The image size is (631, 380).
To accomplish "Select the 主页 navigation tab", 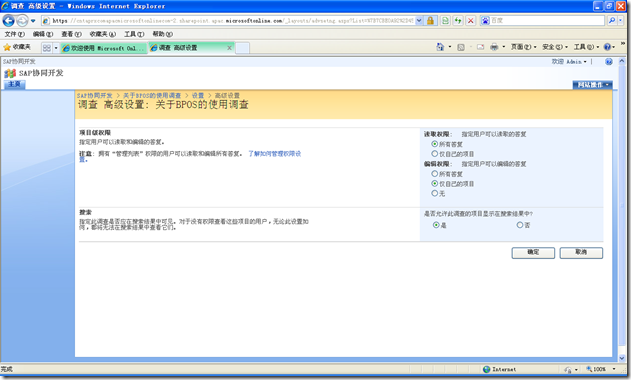I will click(x=14, y=84).
